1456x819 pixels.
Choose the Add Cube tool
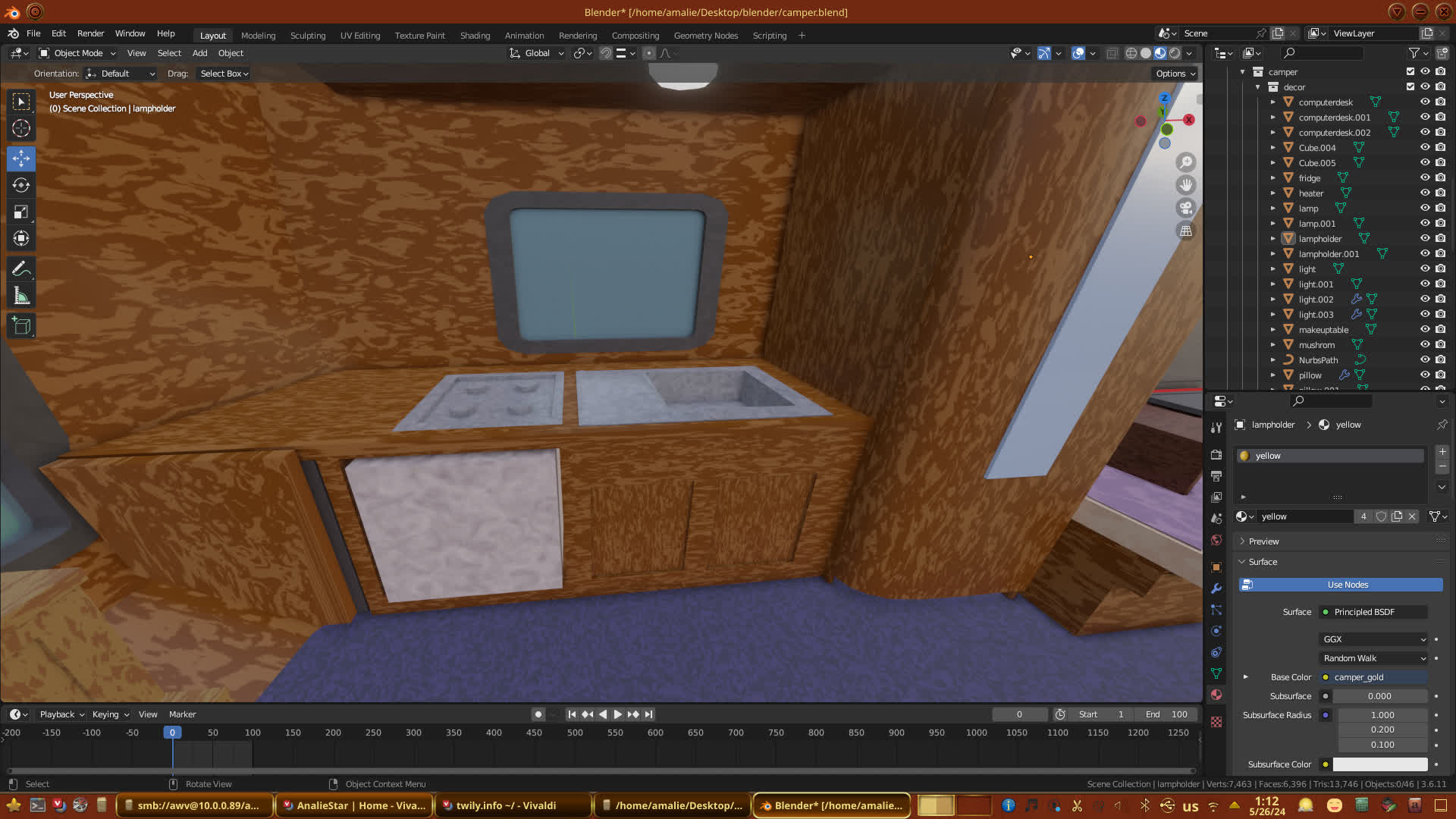[x=21, y=326]
